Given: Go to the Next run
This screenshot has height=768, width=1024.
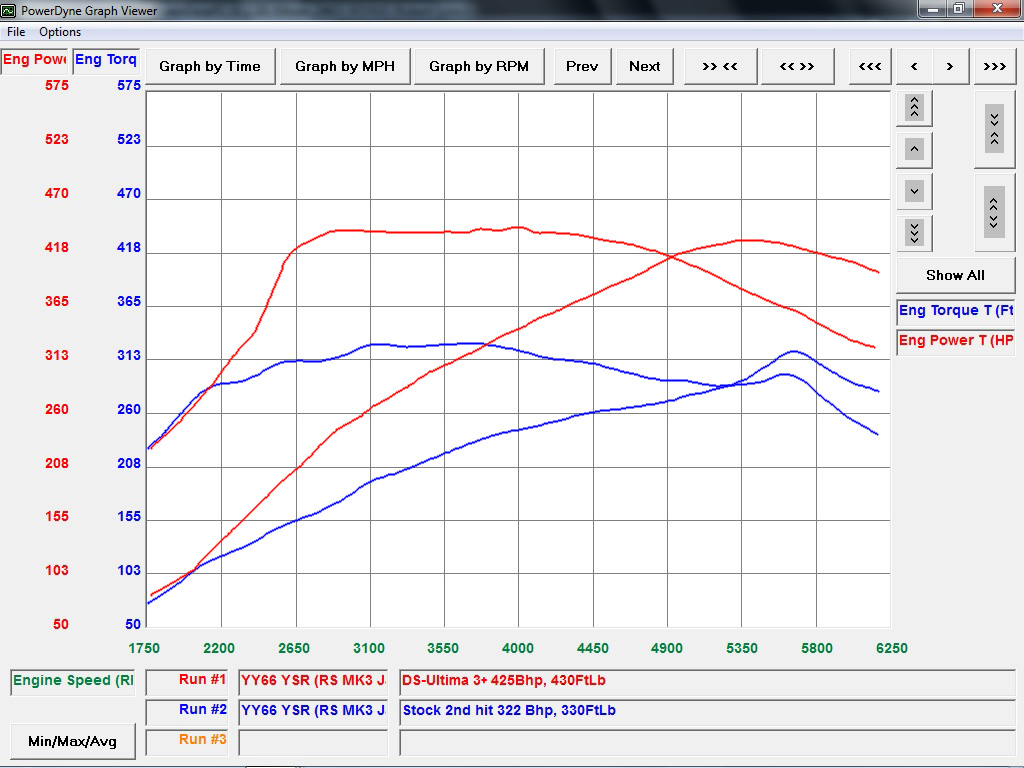Looking at the screenshot, I should pos(645,66).
